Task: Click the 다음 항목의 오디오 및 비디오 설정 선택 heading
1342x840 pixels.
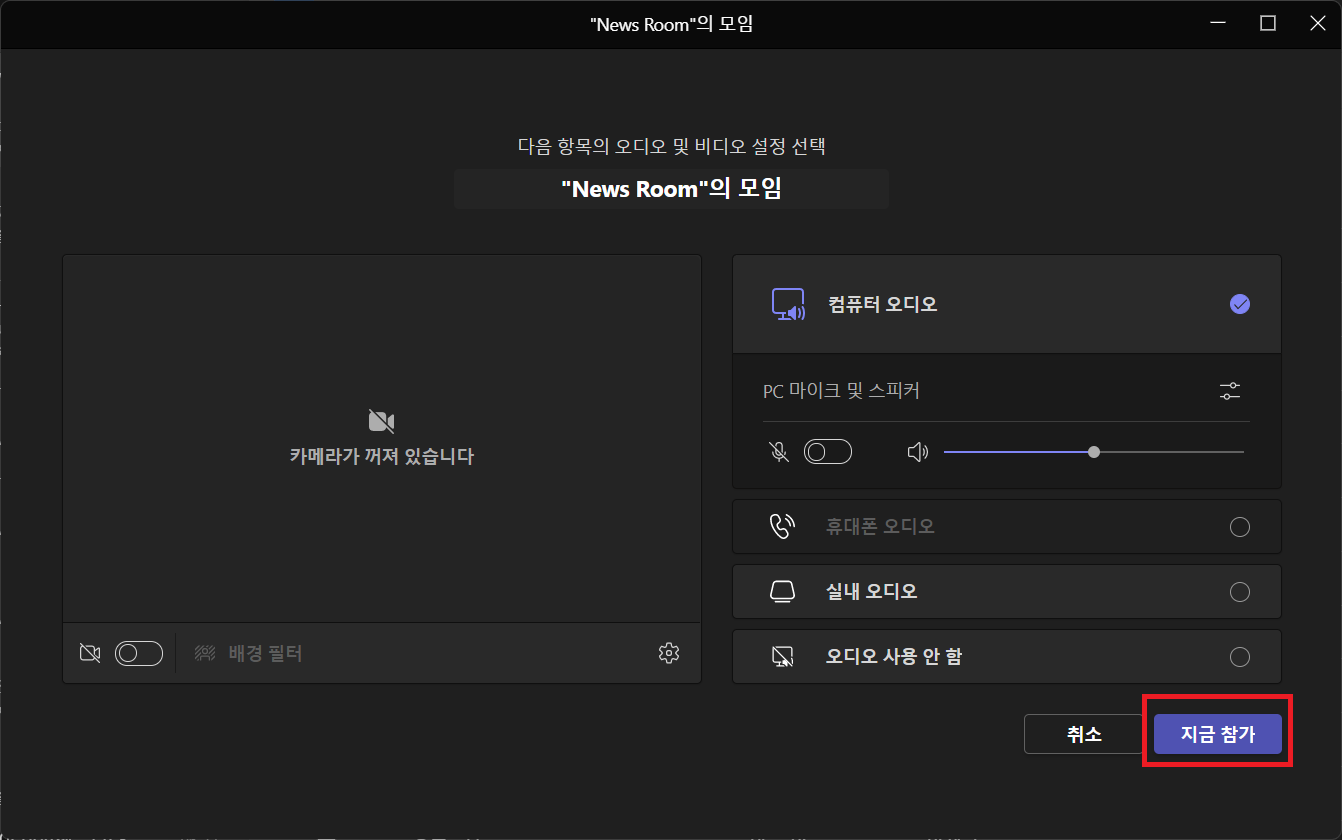Action: [x=671, y=146]
